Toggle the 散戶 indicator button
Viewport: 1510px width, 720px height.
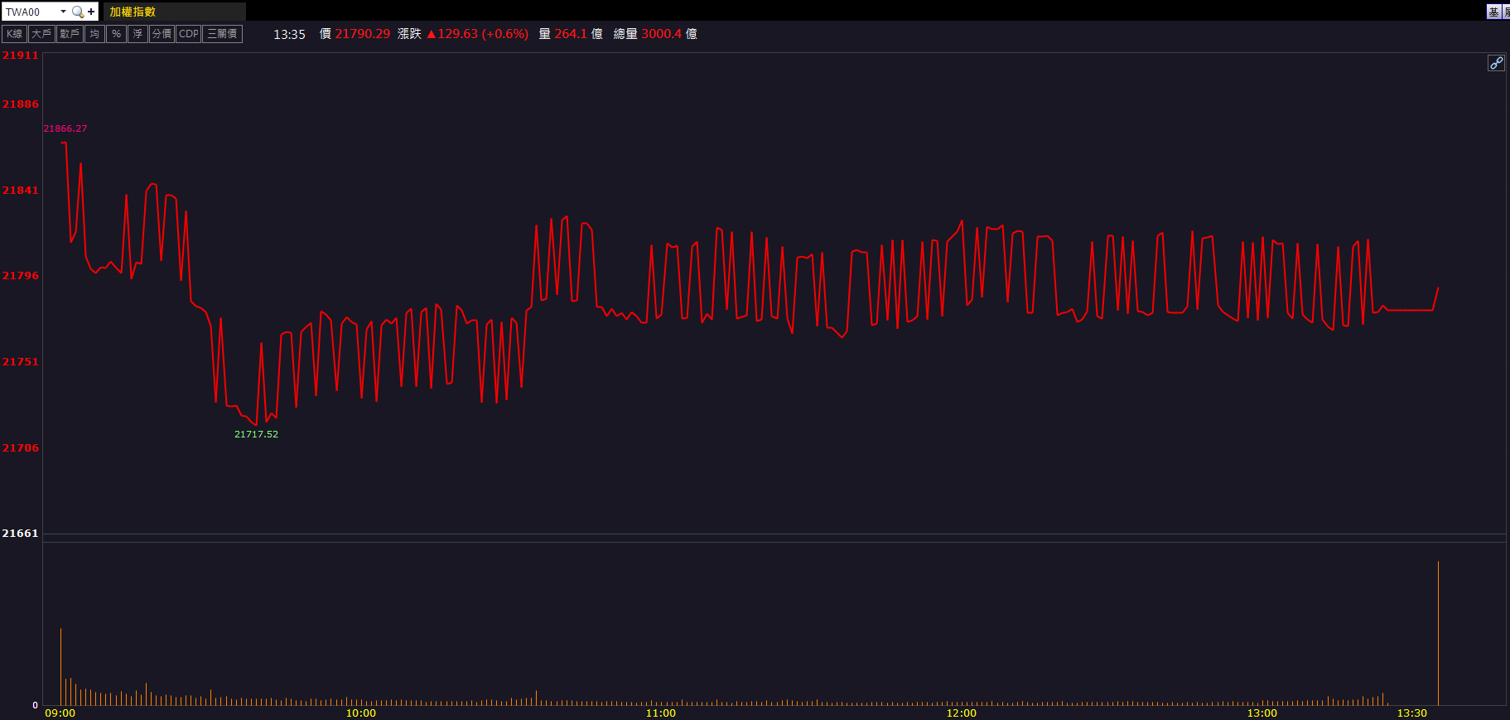69,34
